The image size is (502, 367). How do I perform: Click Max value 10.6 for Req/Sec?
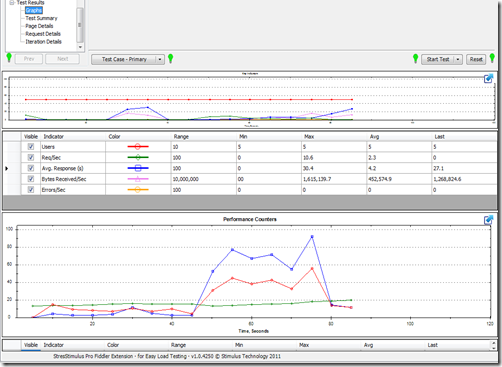pos(334,157)
